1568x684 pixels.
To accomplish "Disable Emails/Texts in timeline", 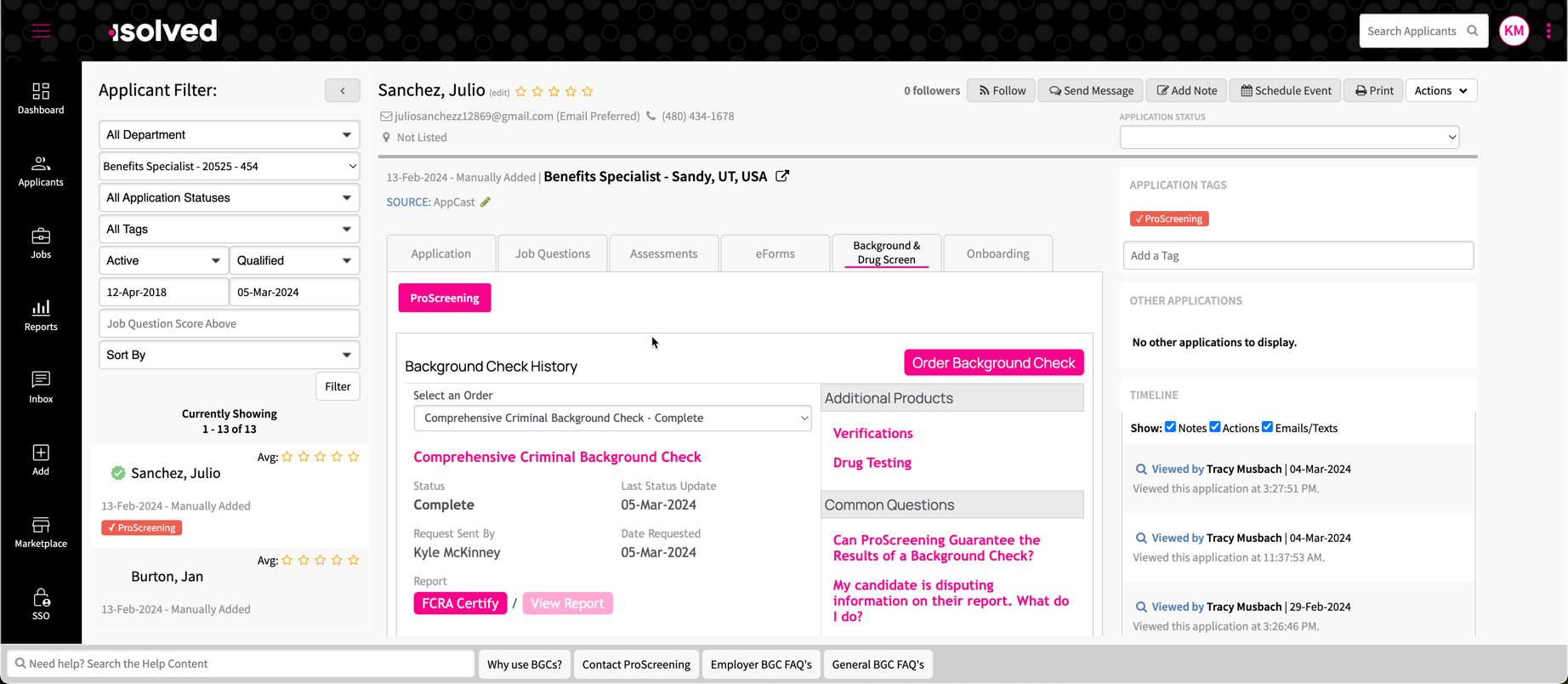I will (1267, 427).
